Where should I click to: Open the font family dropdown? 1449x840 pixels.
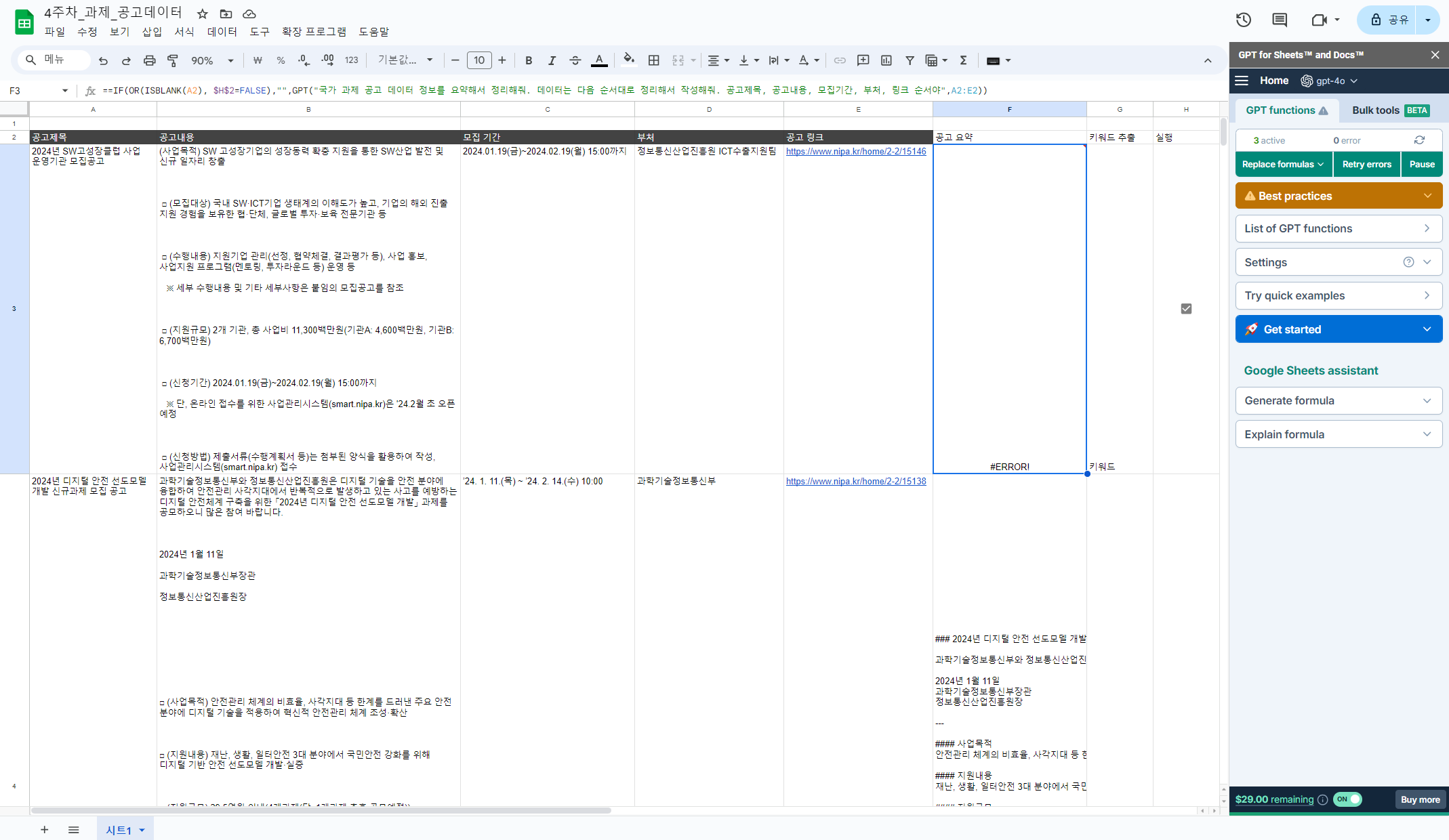(405, 61)
